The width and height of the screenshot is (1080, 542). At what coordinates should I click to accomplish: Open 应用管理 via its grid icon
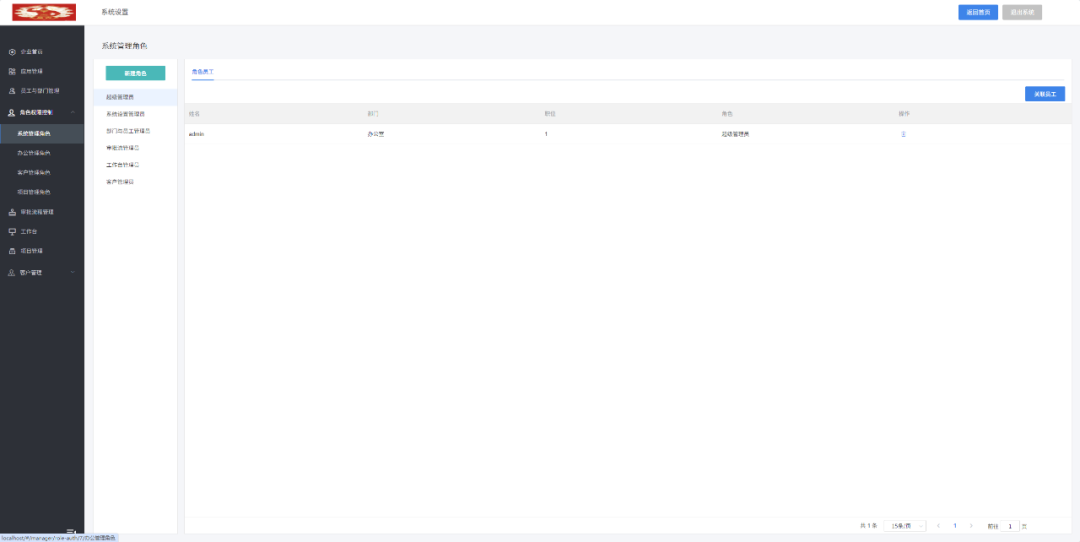point(12,71)
